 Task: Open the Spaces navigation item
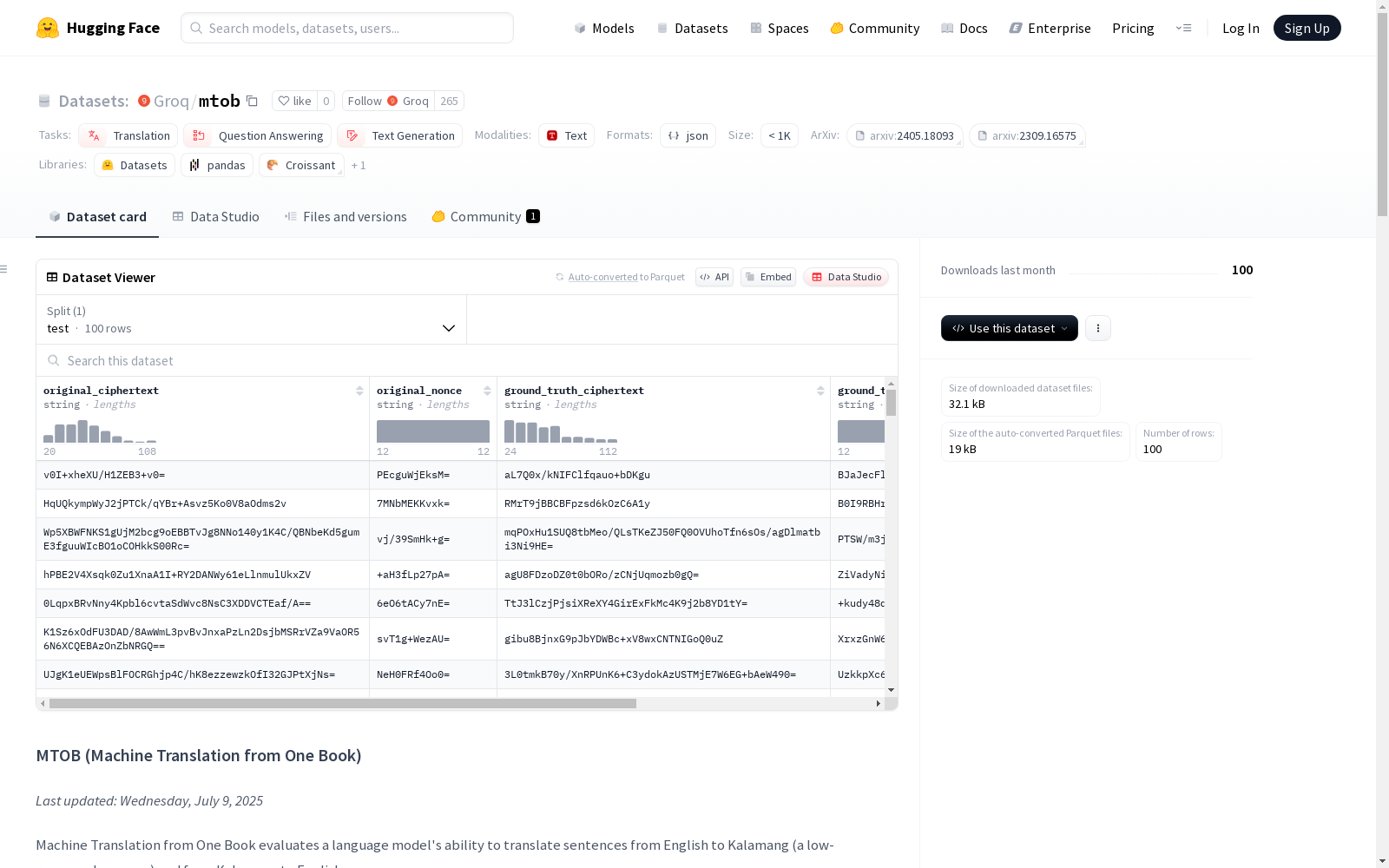(780, 28)
